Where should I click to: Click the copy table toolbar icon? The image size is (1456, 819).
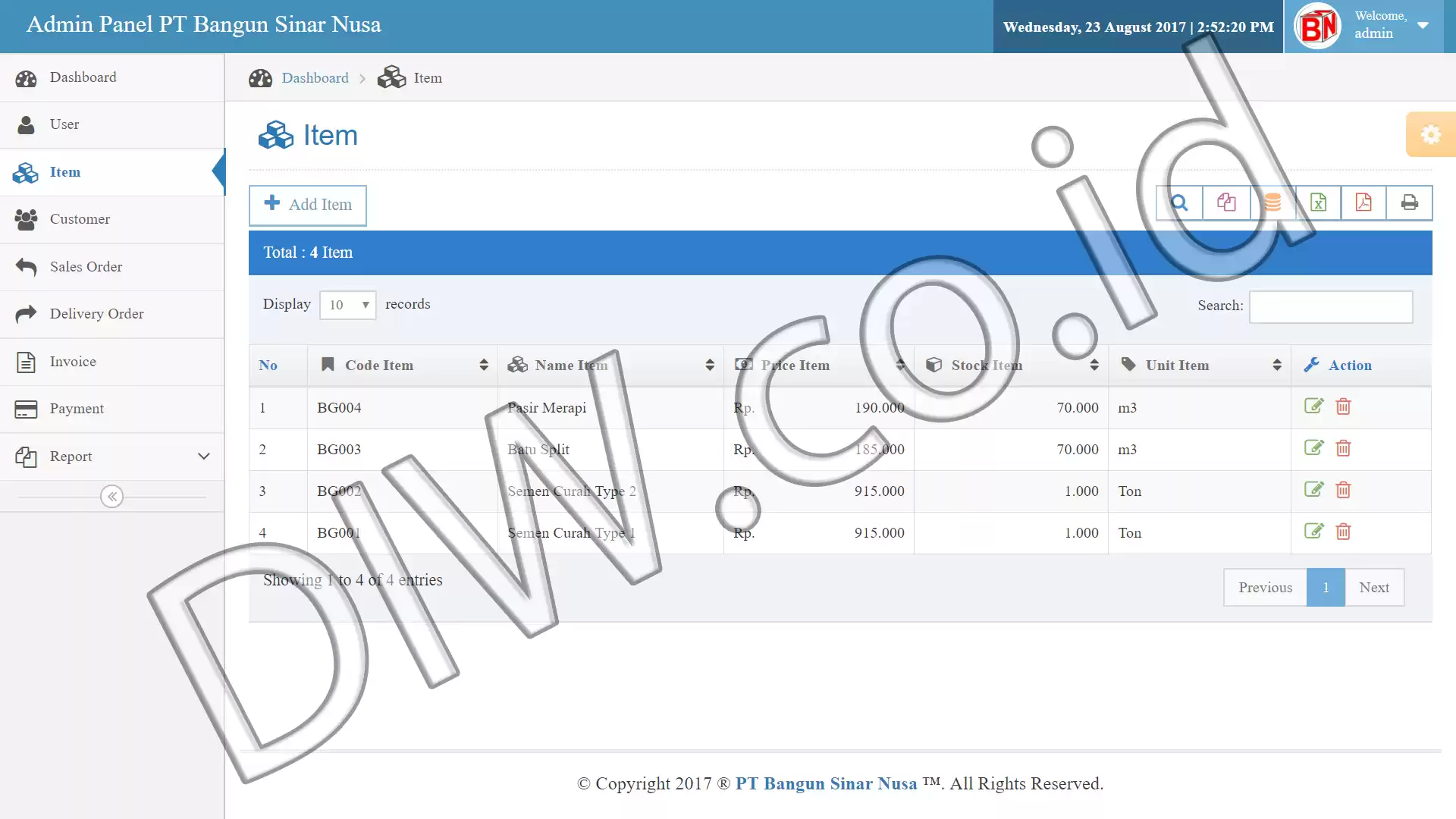pyautogui.click(x=1226, y=203)
